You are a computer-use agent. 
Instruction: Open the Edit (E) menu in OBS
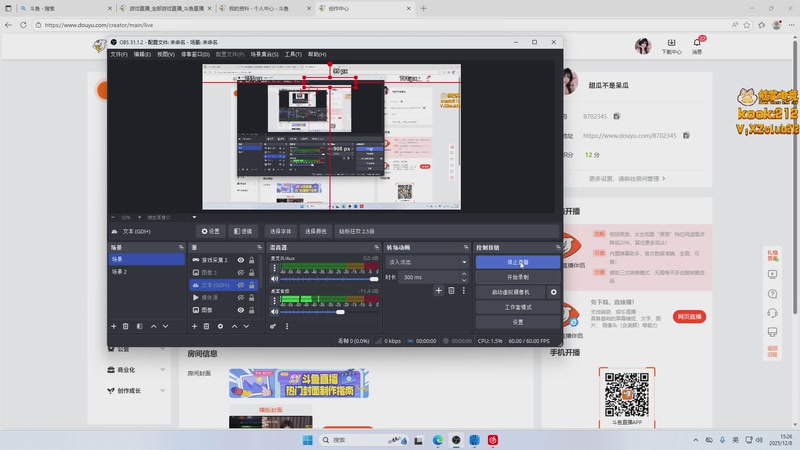142,54
